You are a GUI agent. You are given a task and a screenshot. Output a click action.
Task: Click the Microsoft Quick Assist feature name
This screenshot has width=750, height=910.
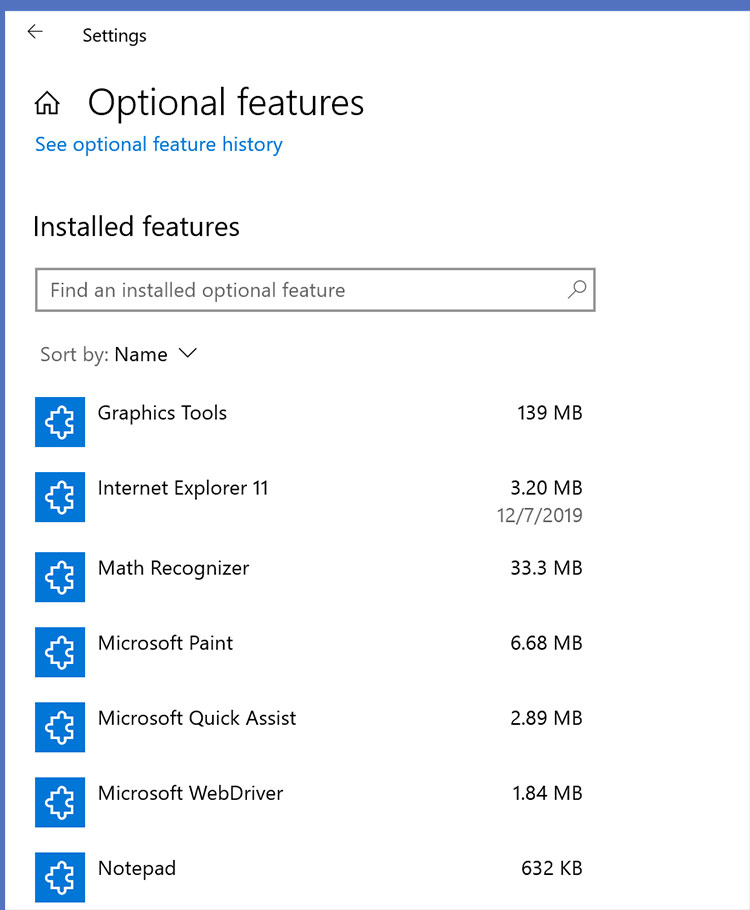point(197,718)
